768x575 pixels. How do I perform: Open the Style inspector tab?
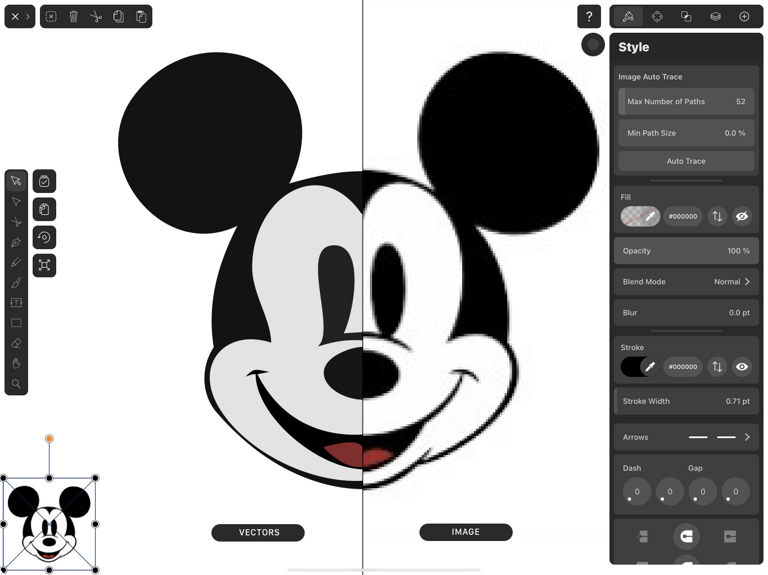628,17
